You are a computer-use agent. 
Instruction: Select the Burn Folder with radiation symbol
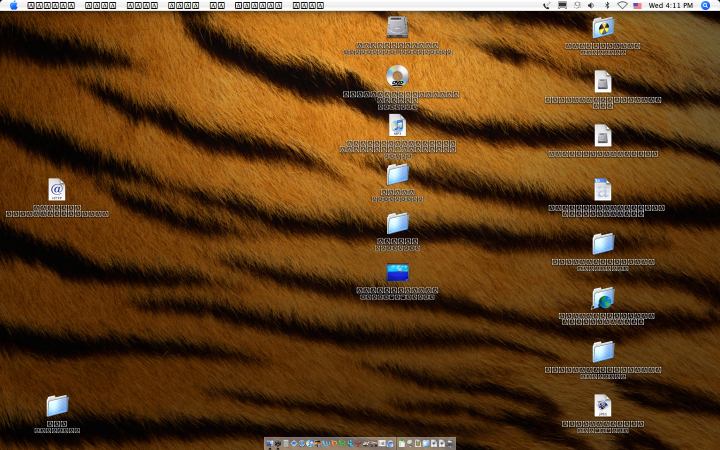tap(603, 28)
